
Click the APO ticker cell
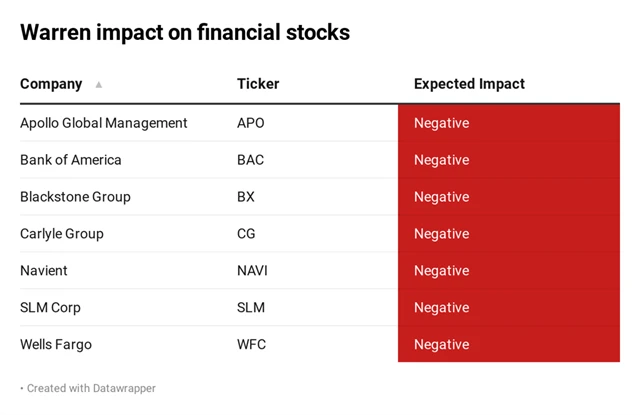coord(251,123)
